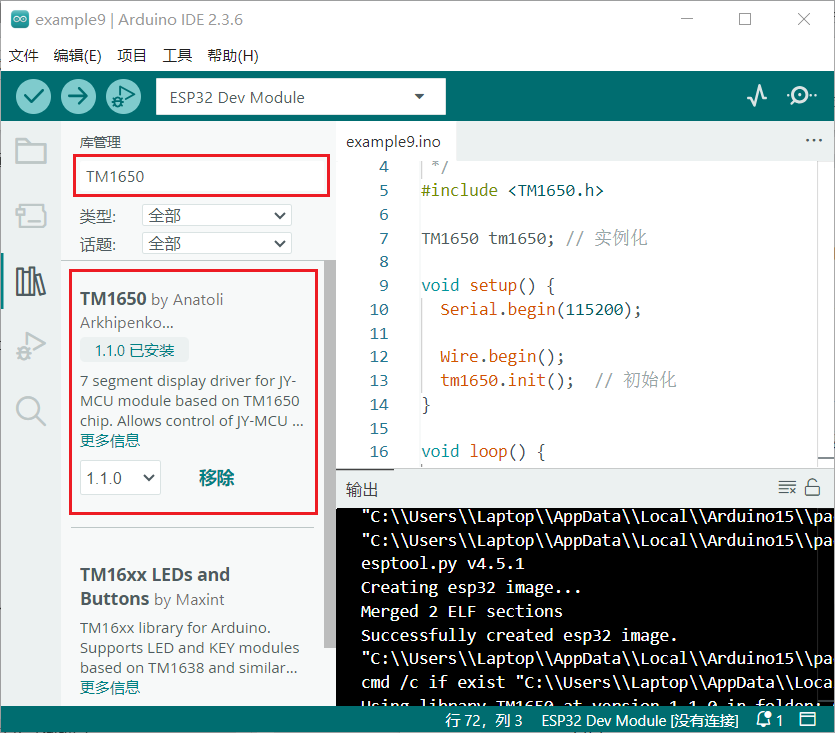Click the TM1650 library title
Image resolution: width=835 pixels, height=733 pixels.
[113, 299]
